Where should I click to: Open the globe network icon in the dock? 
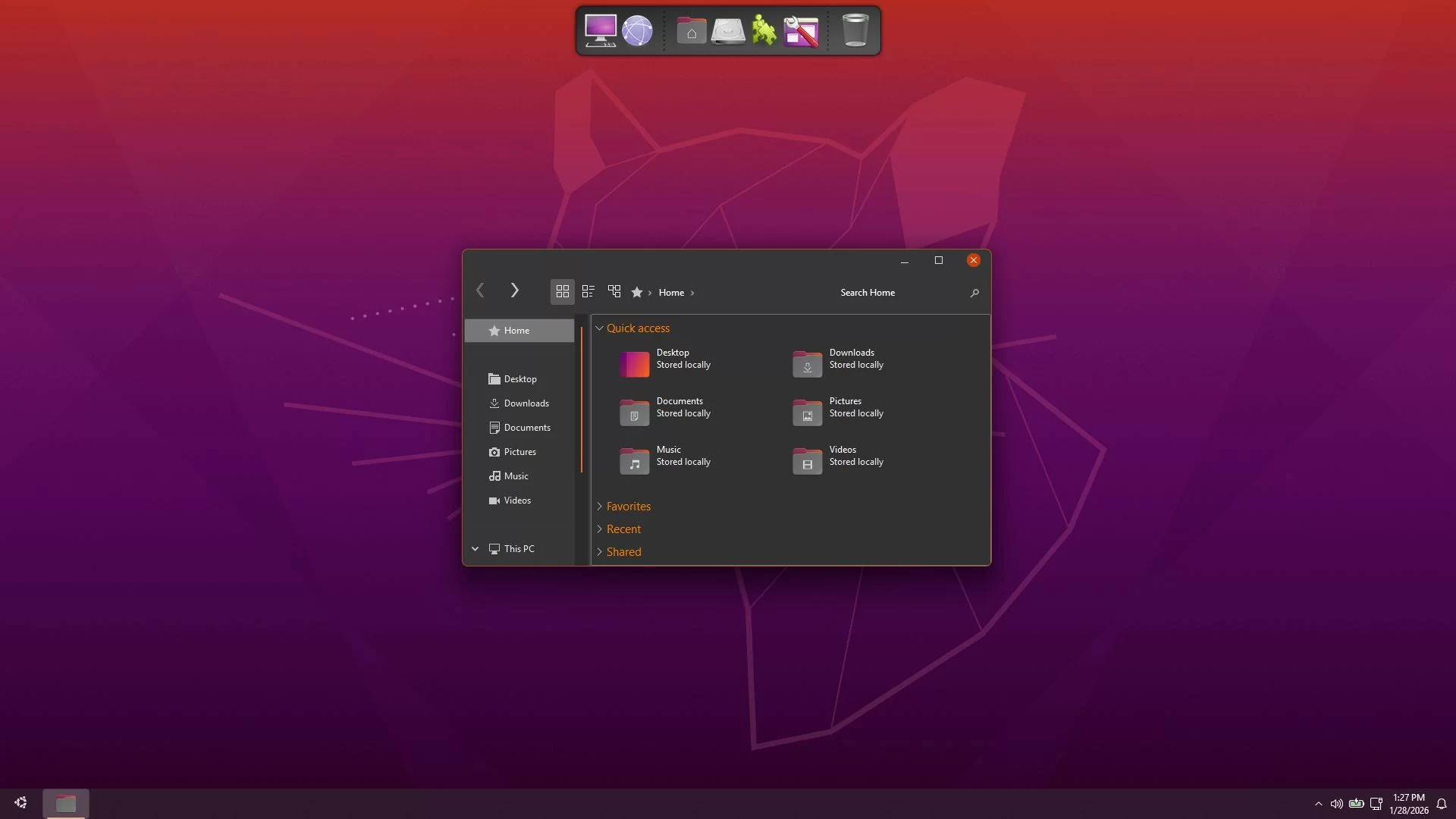pyautogui.click(x=637, y=31)
